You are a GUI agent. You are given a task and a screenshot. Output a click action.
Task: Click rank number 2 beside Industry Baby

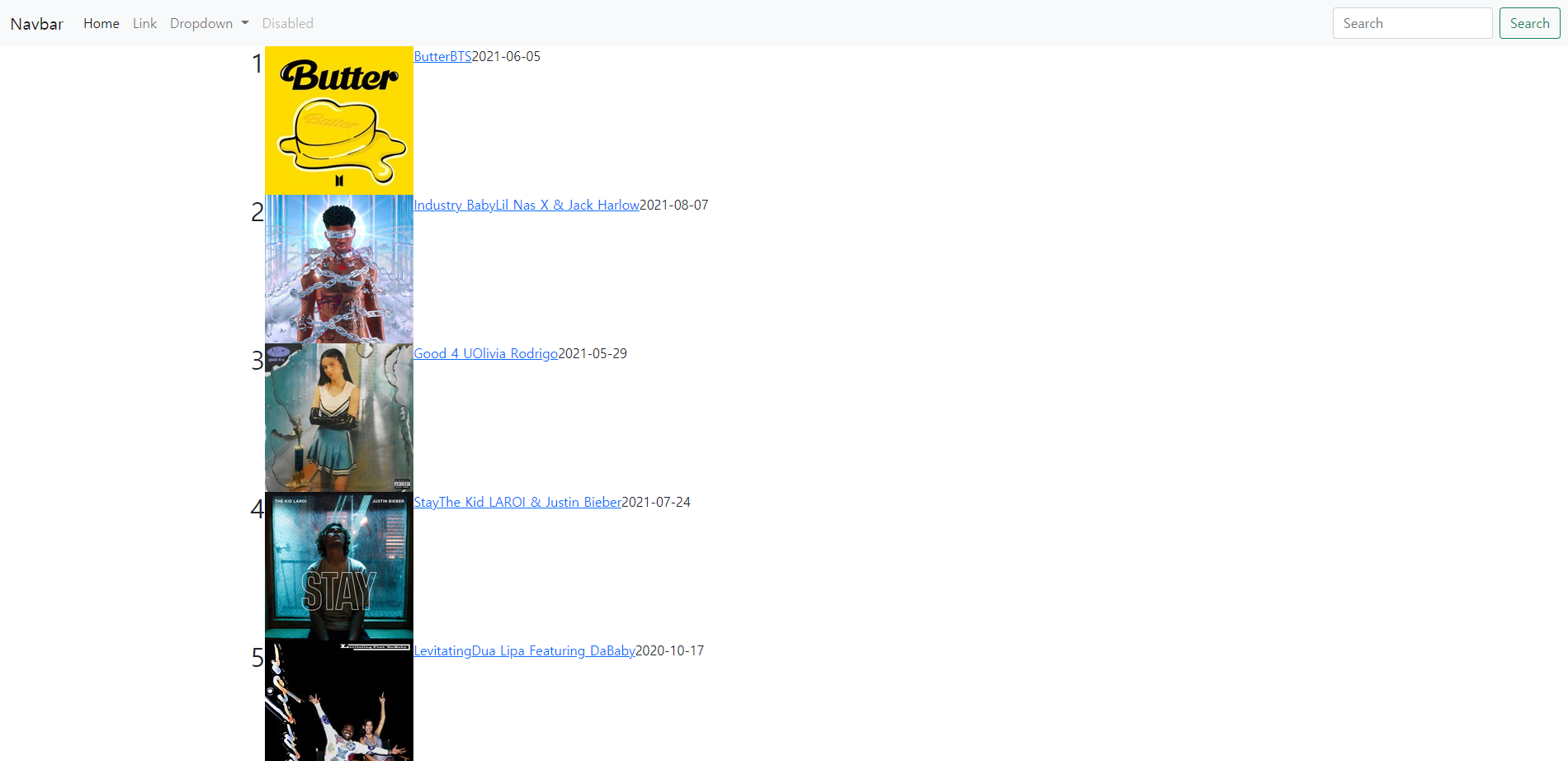click(257, 212)
